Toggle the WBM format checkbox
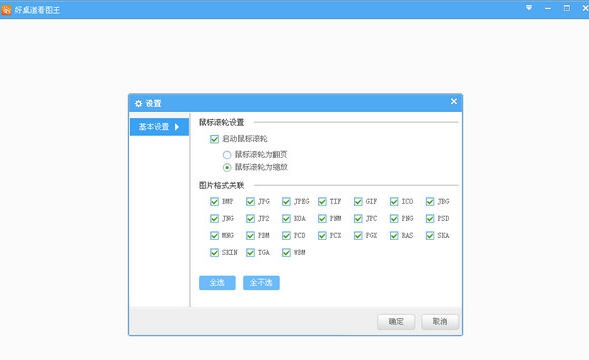The image size is (589, 360). click(286, 253)
